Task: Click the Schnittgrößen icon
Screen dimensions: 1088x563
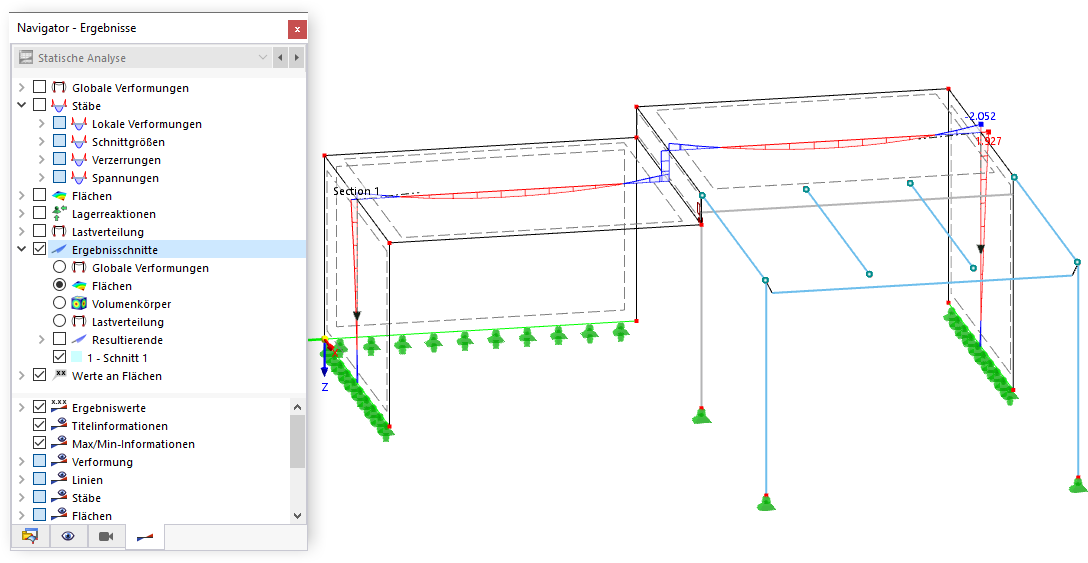Action: 78,142
